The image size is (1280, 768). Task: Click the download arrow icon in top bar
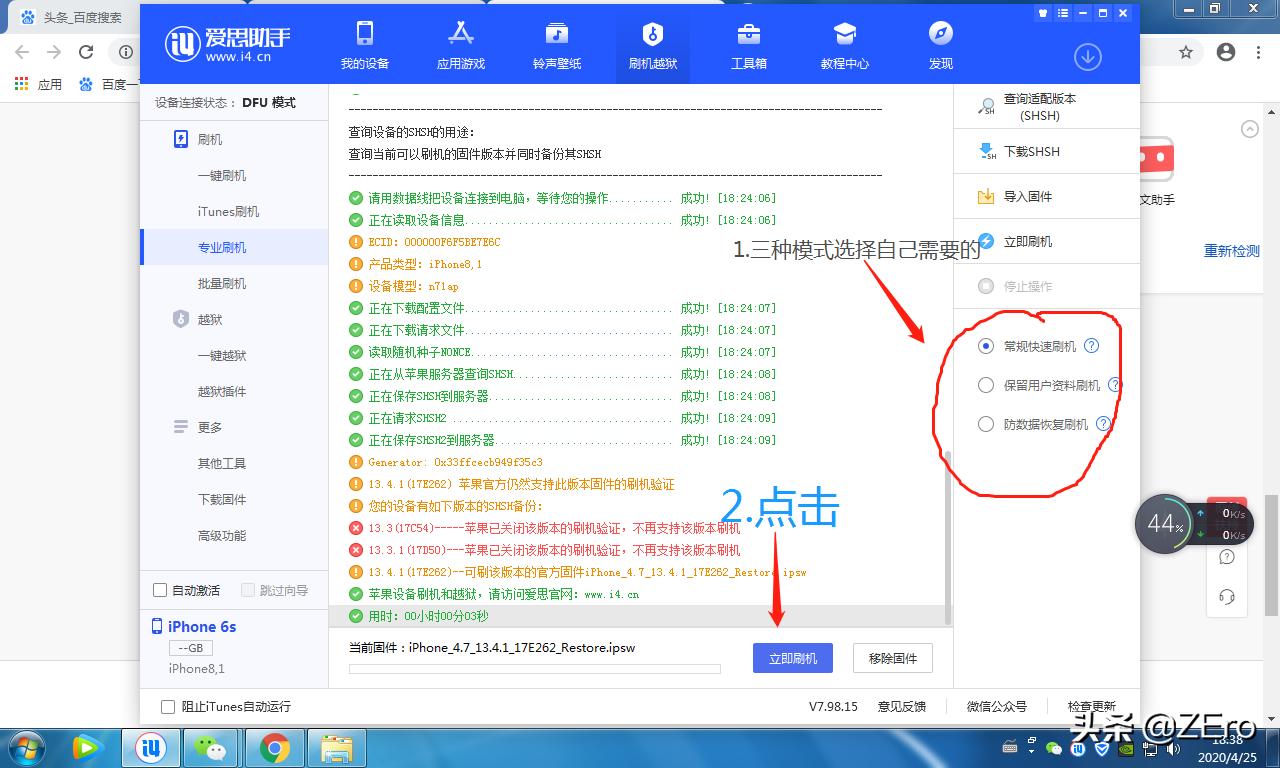click(1087, 57)
